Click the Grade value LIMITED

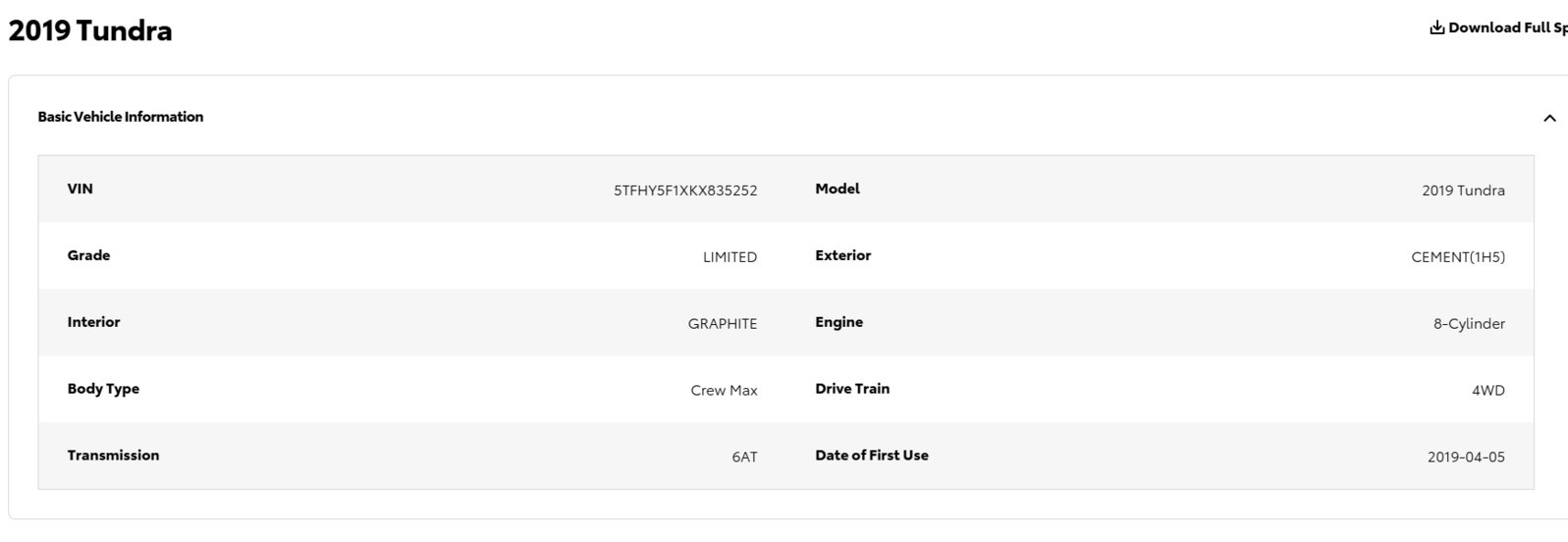coord(730,257)
